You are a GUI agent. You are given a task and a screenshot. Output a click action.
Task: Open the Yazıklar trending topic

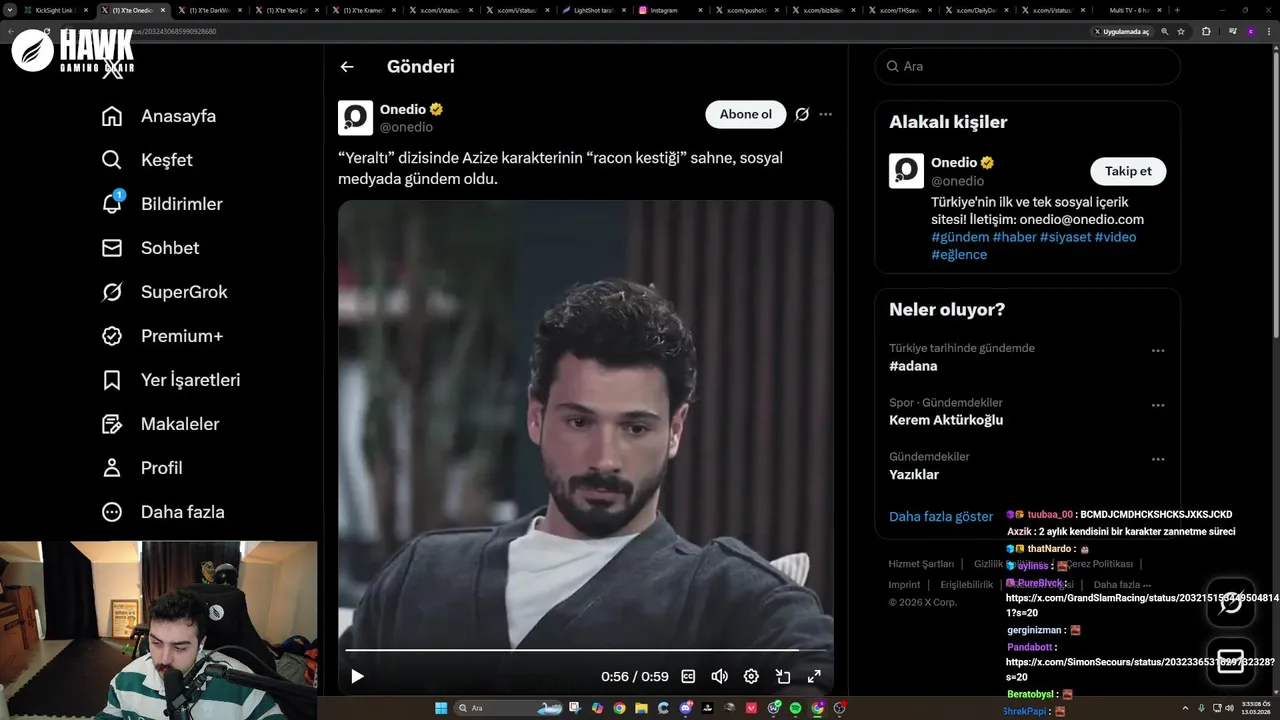pyautogui.click(x=914, y=474)
